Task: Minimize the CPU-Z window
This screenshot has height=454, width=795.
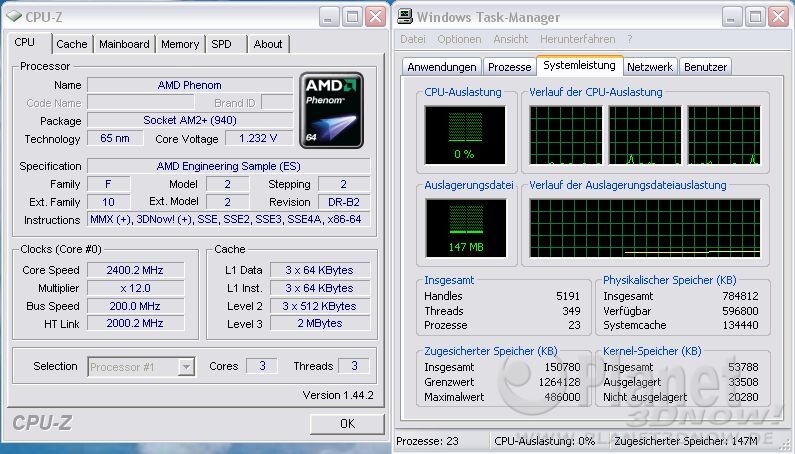Action: click(329, 17)
